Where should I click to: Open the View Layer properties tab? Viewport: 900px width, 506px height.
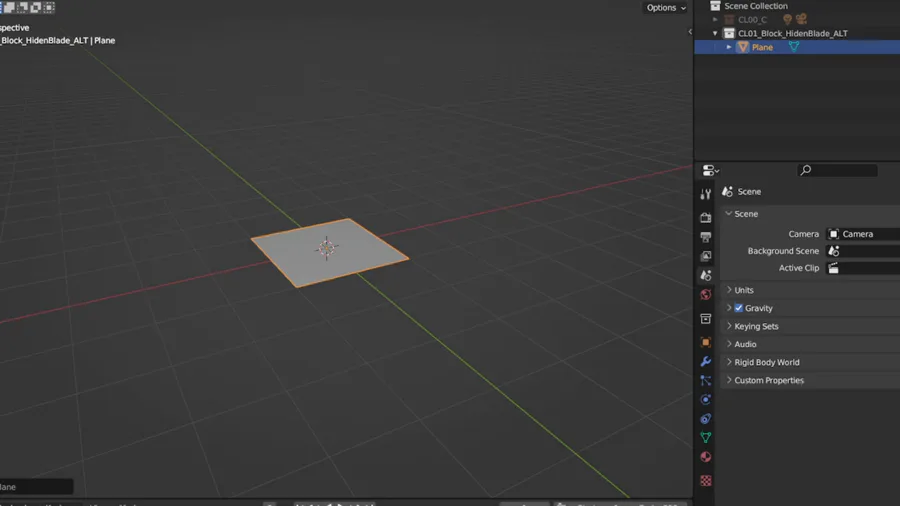click(705, 256)
